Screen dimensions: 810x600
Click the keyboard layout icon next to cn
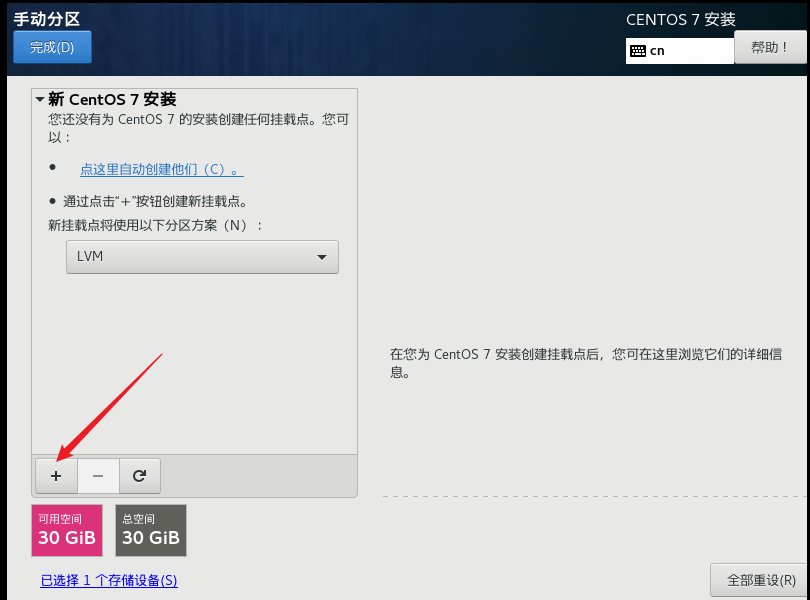tap(638, 51)
